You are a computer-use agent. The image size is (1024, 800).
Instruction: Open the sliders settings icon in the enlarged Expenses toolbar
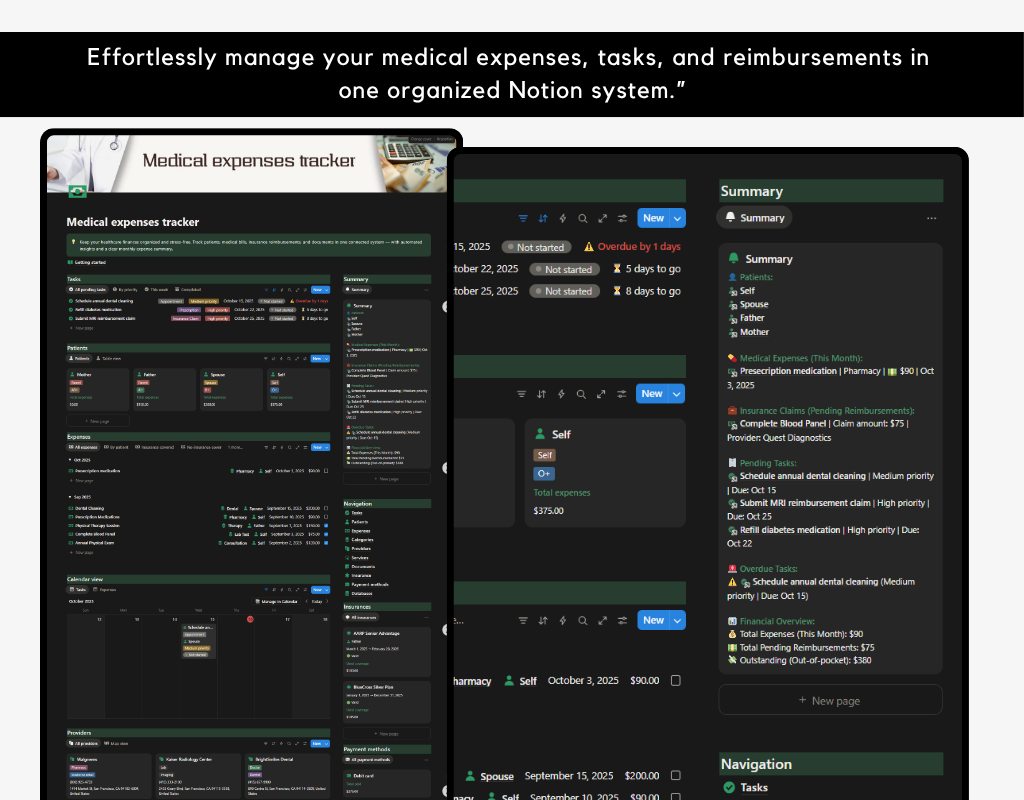[x=622, y=620]
